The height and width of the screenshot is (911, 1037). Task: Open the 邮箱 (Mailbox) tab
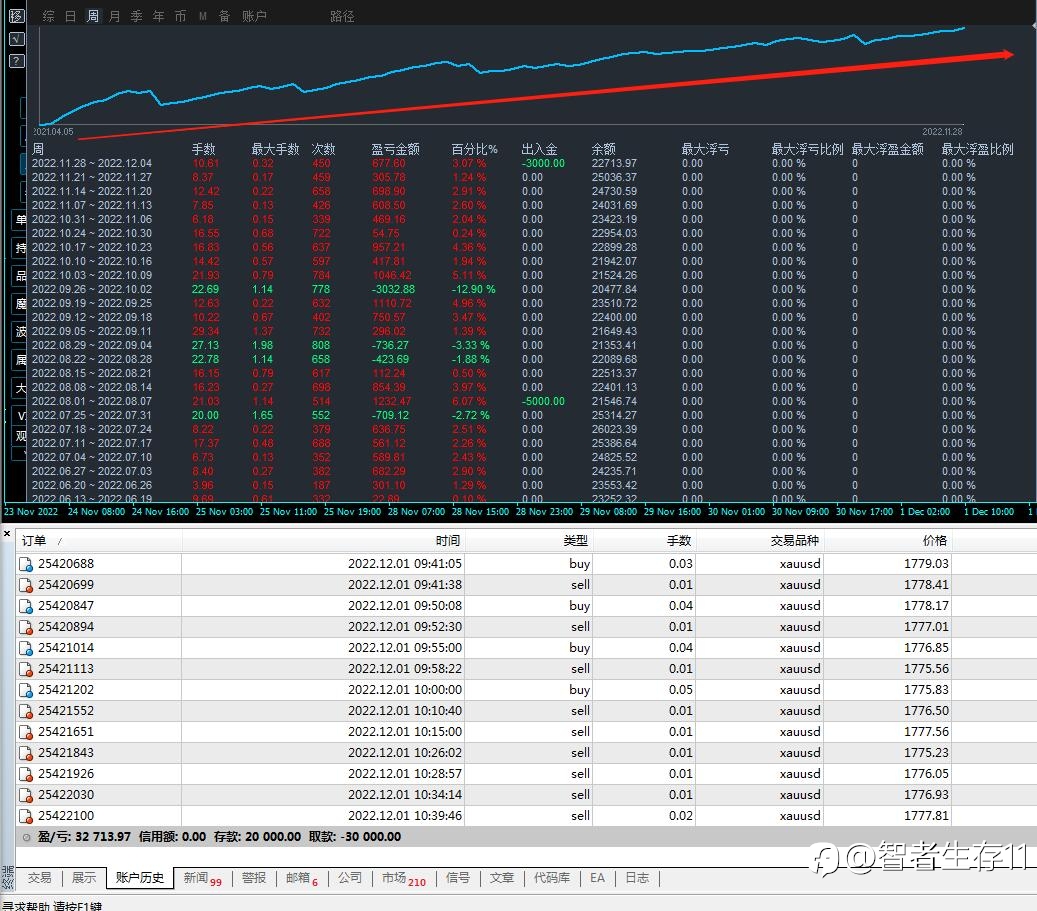[298, 878]
